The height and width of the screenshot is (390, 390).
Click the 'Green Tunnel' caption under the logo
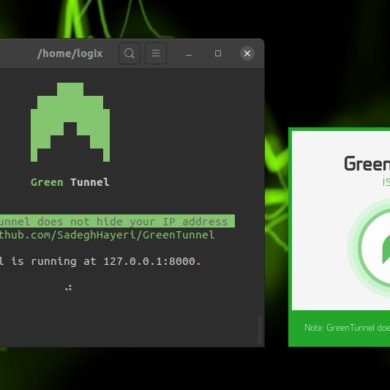[70, 182]
